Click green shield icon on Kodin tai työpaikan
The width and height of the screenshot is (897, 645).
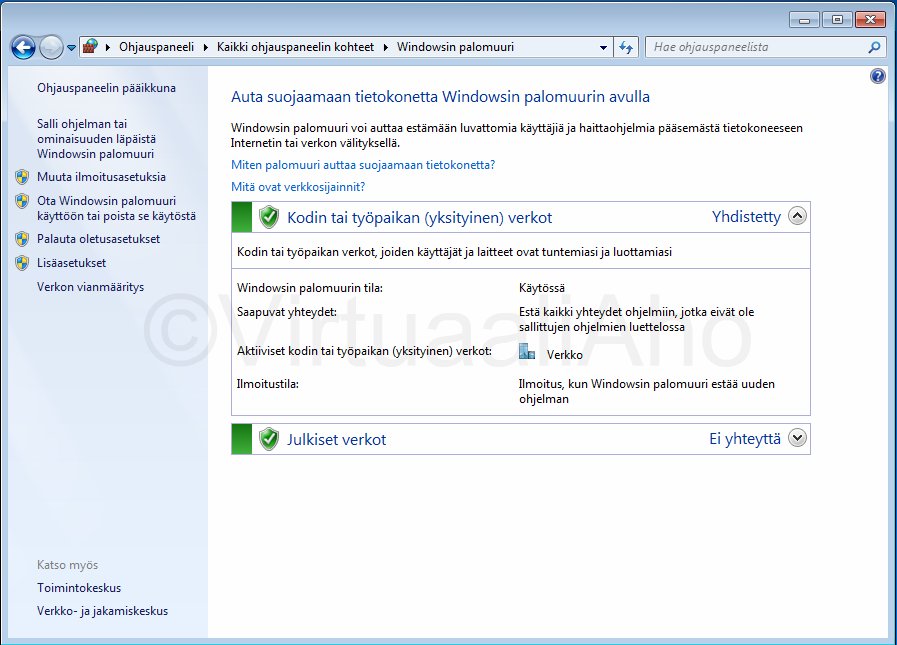click(x=268, y=217)
